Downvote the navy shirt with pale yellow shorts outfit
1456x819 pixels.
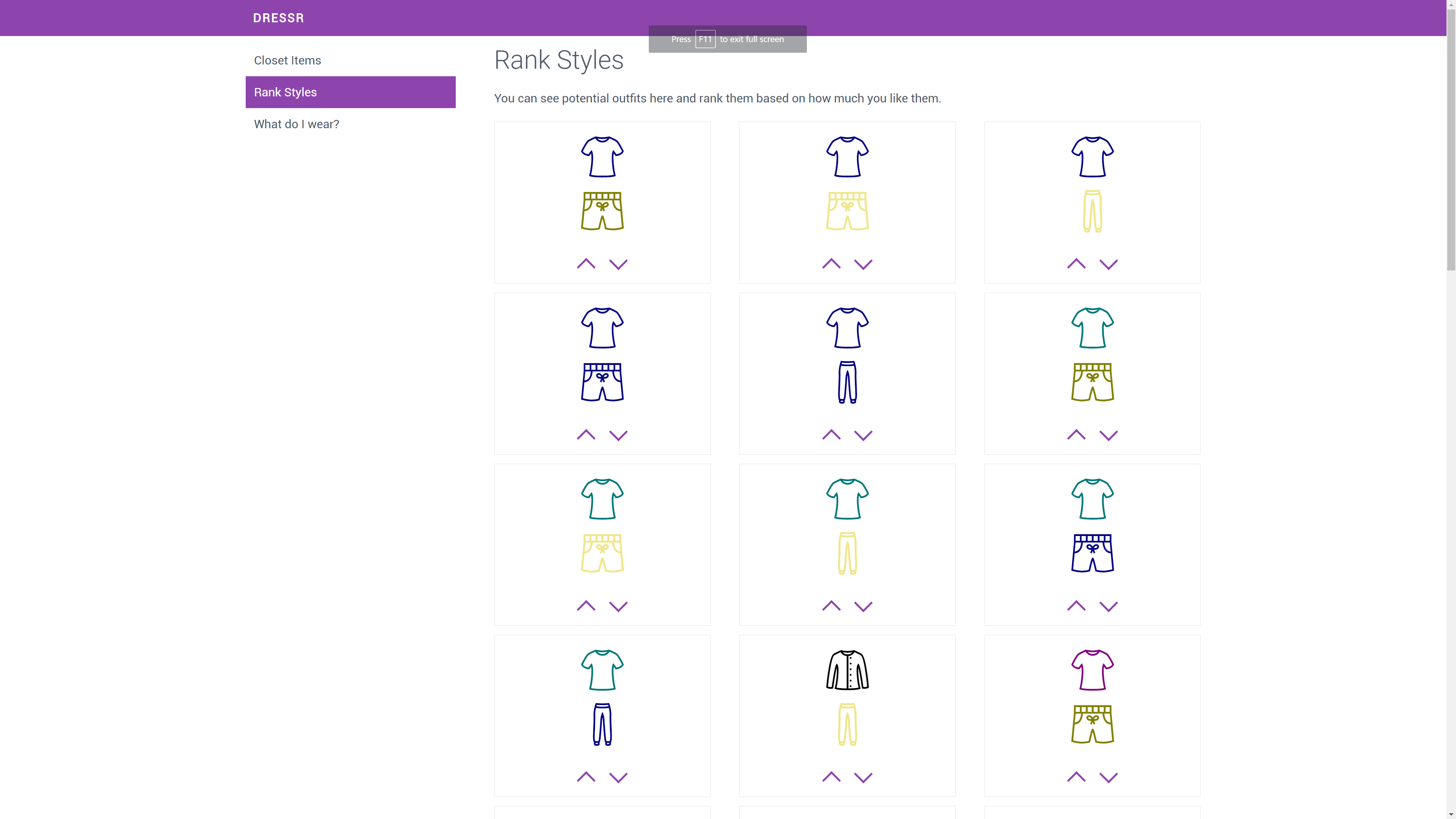863,264
